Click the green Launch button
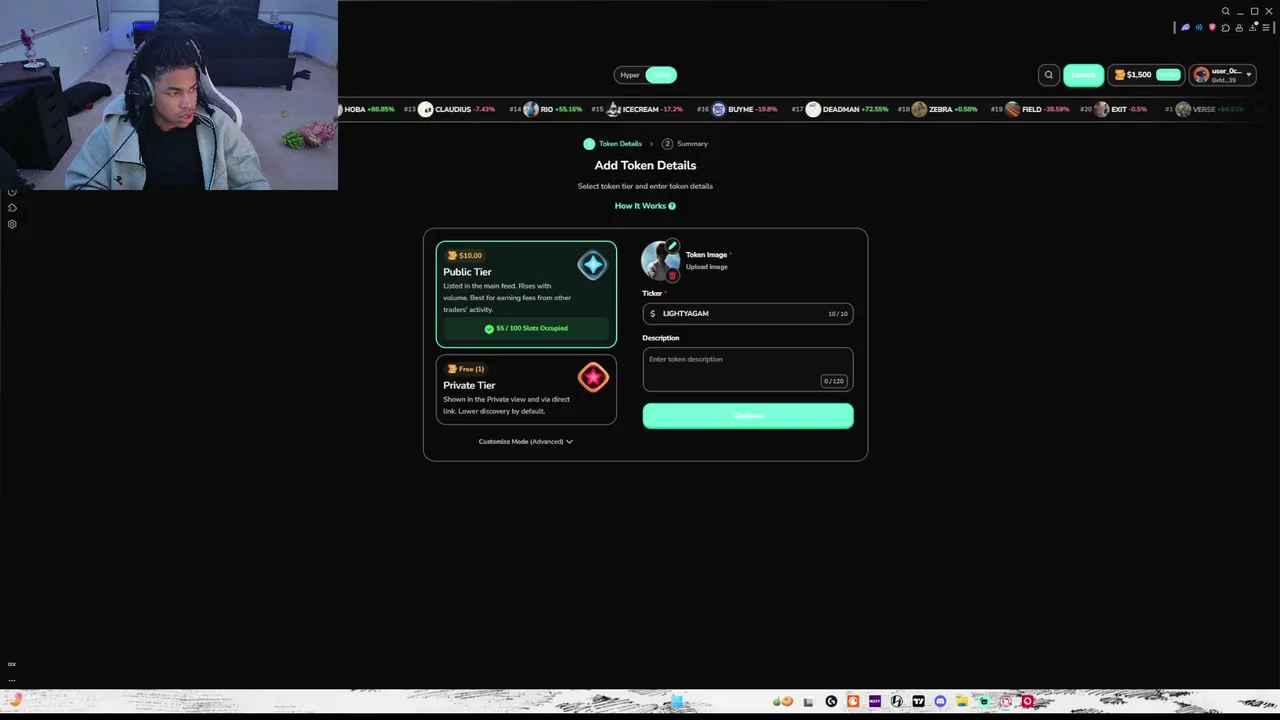The width and height of the screenshot is (1280, 720). click(x=1083, y=75)
